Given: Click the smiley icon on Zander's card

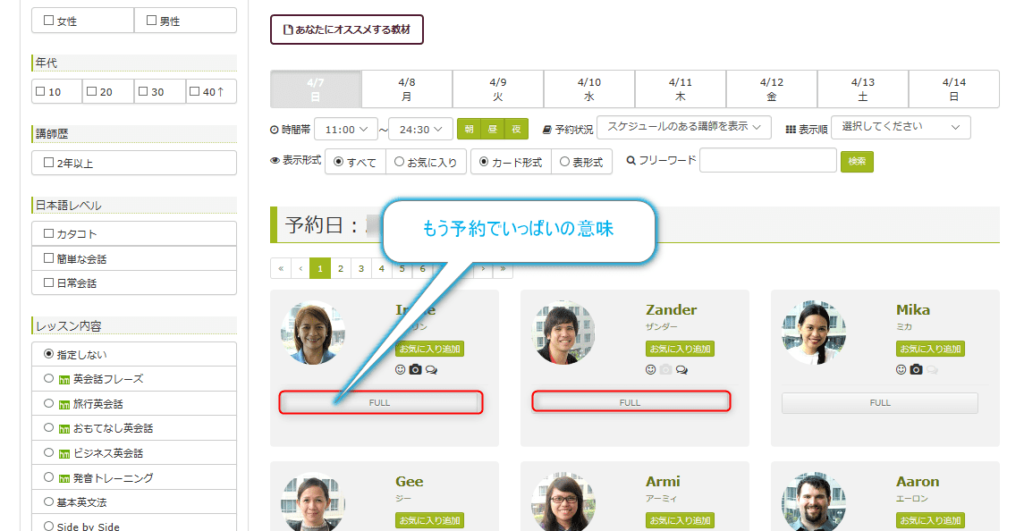Looking at the screenshot, I should tap(650, 370).
